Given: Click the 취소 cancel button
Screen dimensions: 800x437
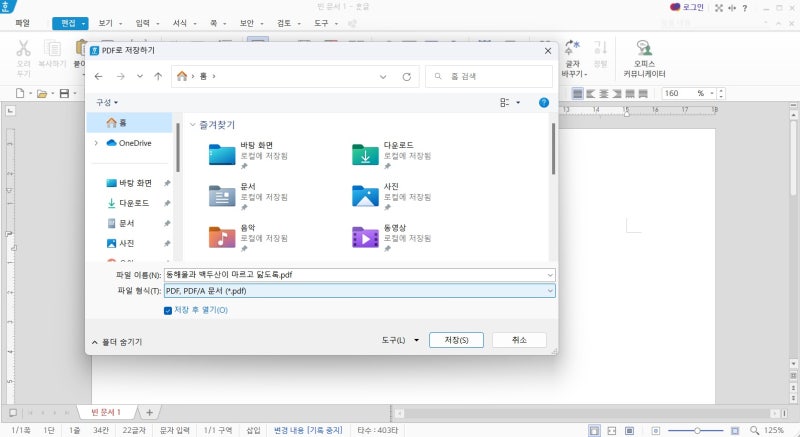Looking at the screenshot, I should click(519, 340).
